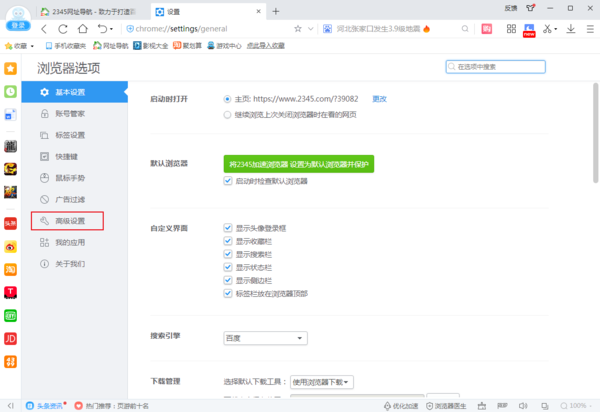
Task: Select 基本设置 in settings menu
Action: click(x=74, y=92)
